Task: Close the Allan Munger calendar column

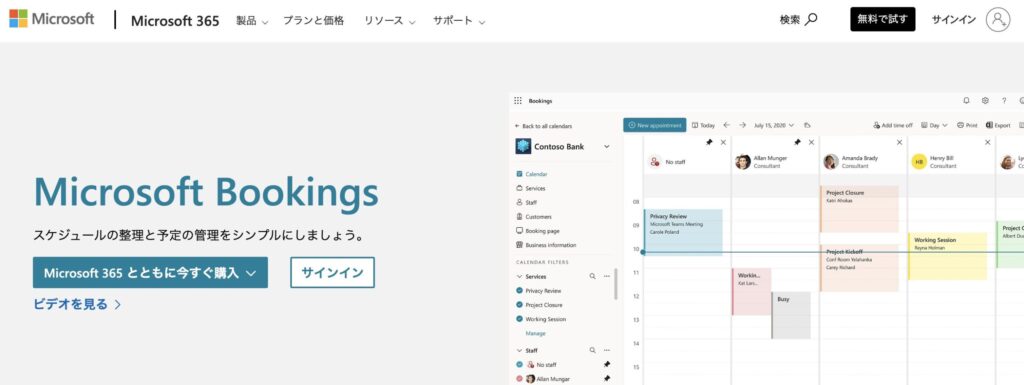Action: [x=811, y=142]
